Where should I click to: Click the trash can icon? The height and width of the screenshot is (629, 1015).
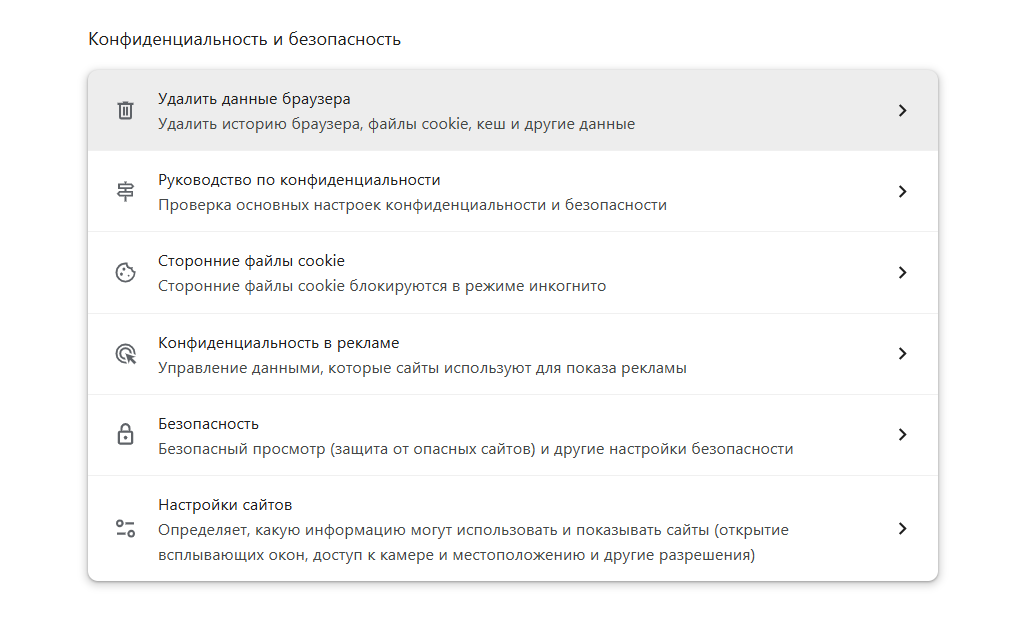pos(125,110)
